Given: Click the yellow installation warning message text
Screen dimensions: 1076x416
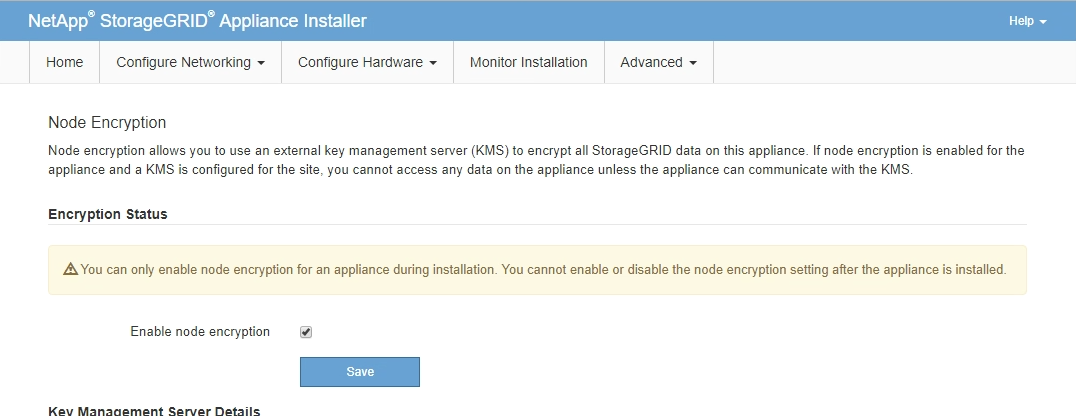Looking at the screenshot, I should tap(543, 270).
